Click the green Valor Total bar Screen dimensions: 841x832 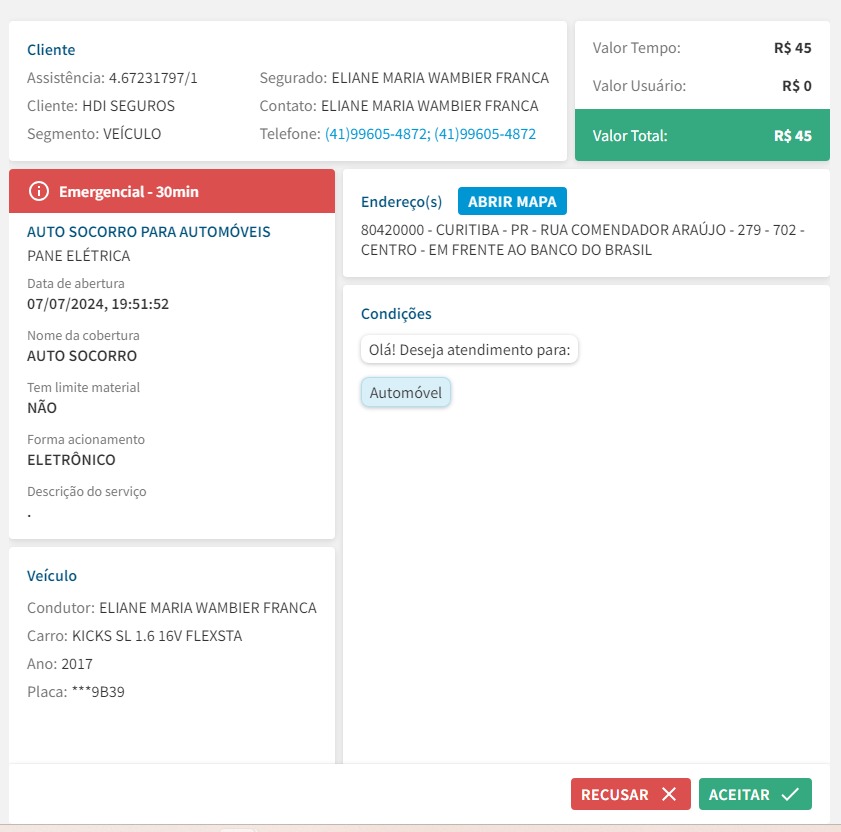pos(702,135)
